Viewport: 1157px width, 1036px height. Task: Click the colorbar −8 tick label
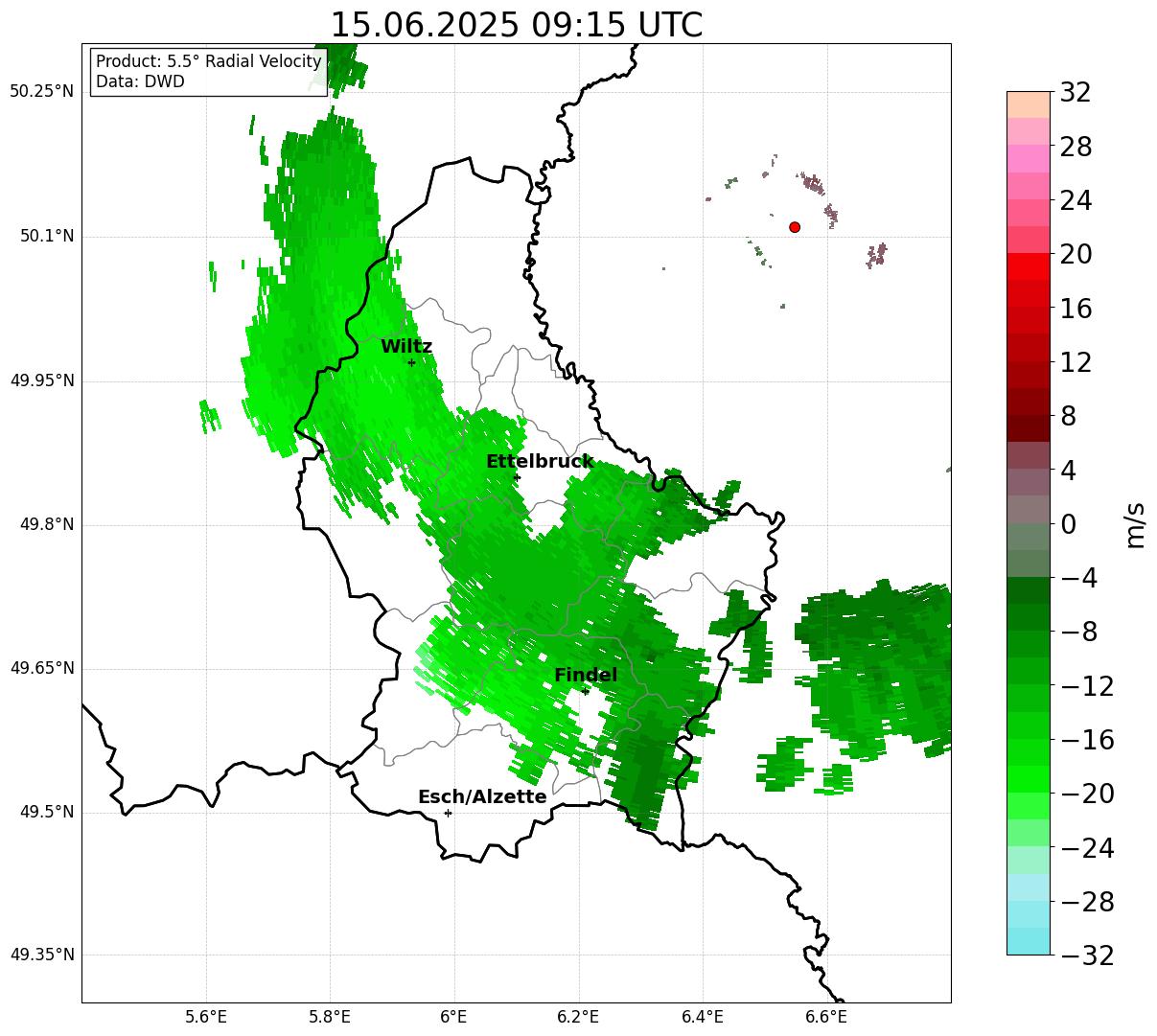1079,633
